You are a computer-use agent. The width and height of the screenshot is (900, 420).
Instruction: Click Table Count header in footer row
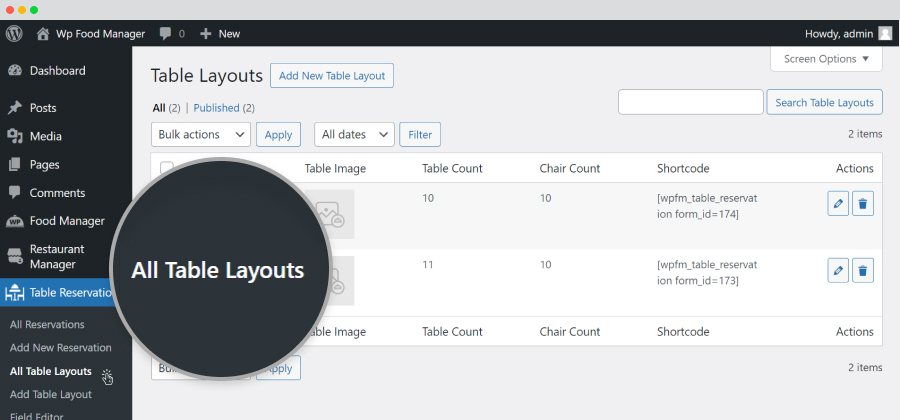(x=452, y=332)
